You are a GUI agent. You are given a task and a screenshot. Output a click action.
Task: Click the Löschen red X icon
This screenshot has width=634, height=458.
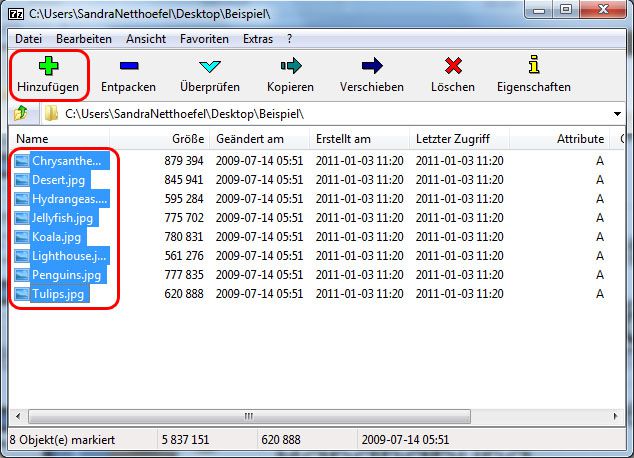[453, 65]
